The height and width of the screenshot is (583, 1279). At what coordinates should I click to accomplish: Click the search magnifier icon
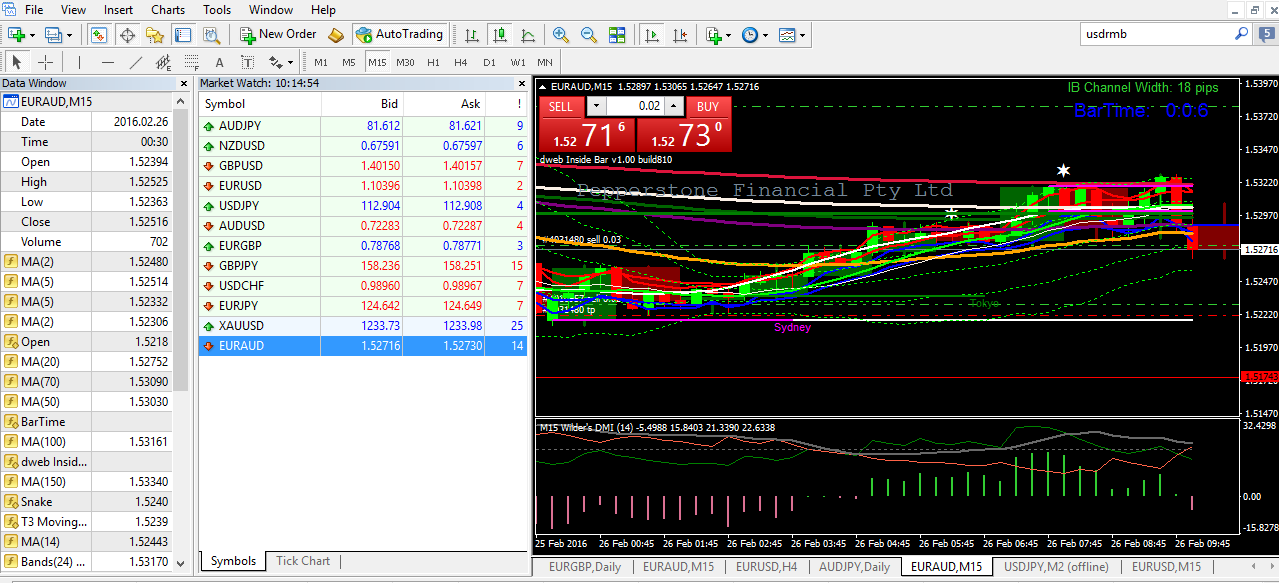click(1241, 33)
